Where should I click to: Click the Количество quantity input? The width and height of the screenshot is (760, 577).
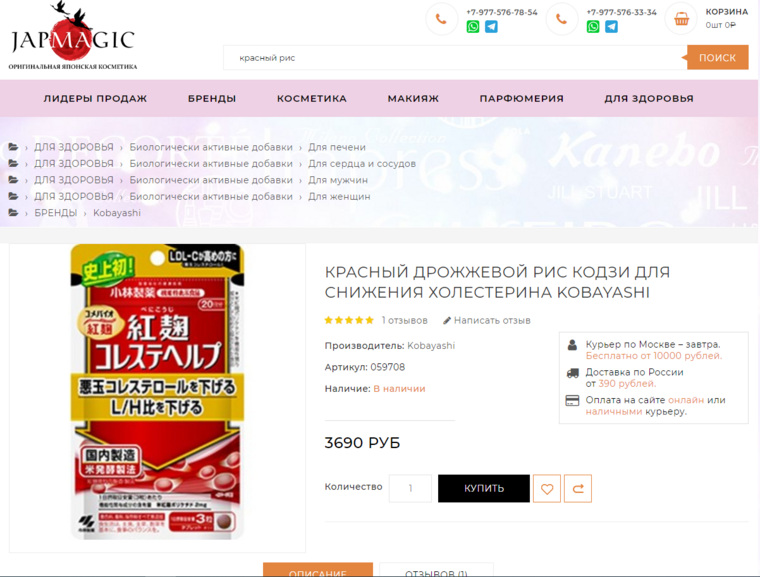coord(410,488)
